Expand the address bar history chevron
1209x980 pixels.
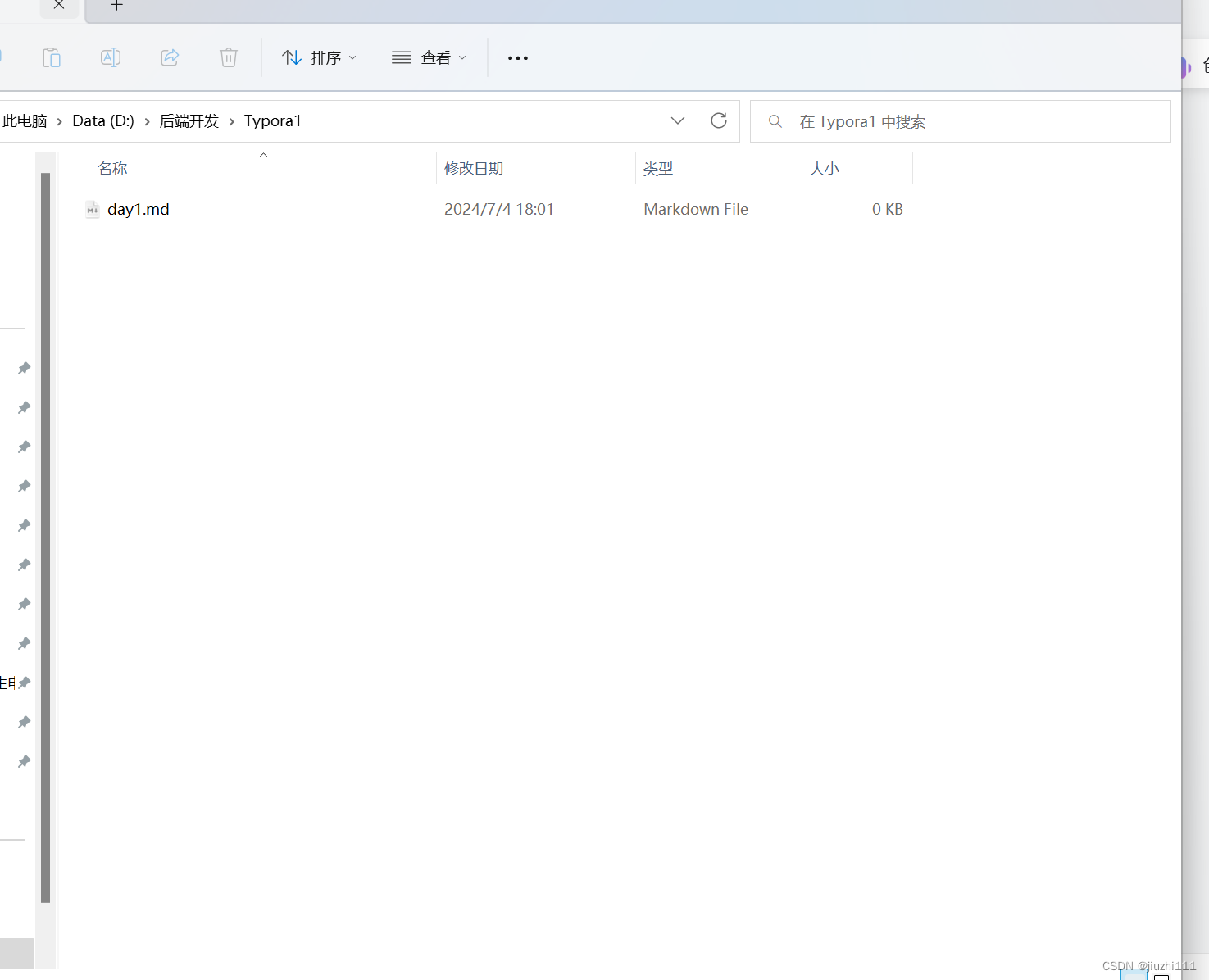pyautogui.click(x=678, y=120)
